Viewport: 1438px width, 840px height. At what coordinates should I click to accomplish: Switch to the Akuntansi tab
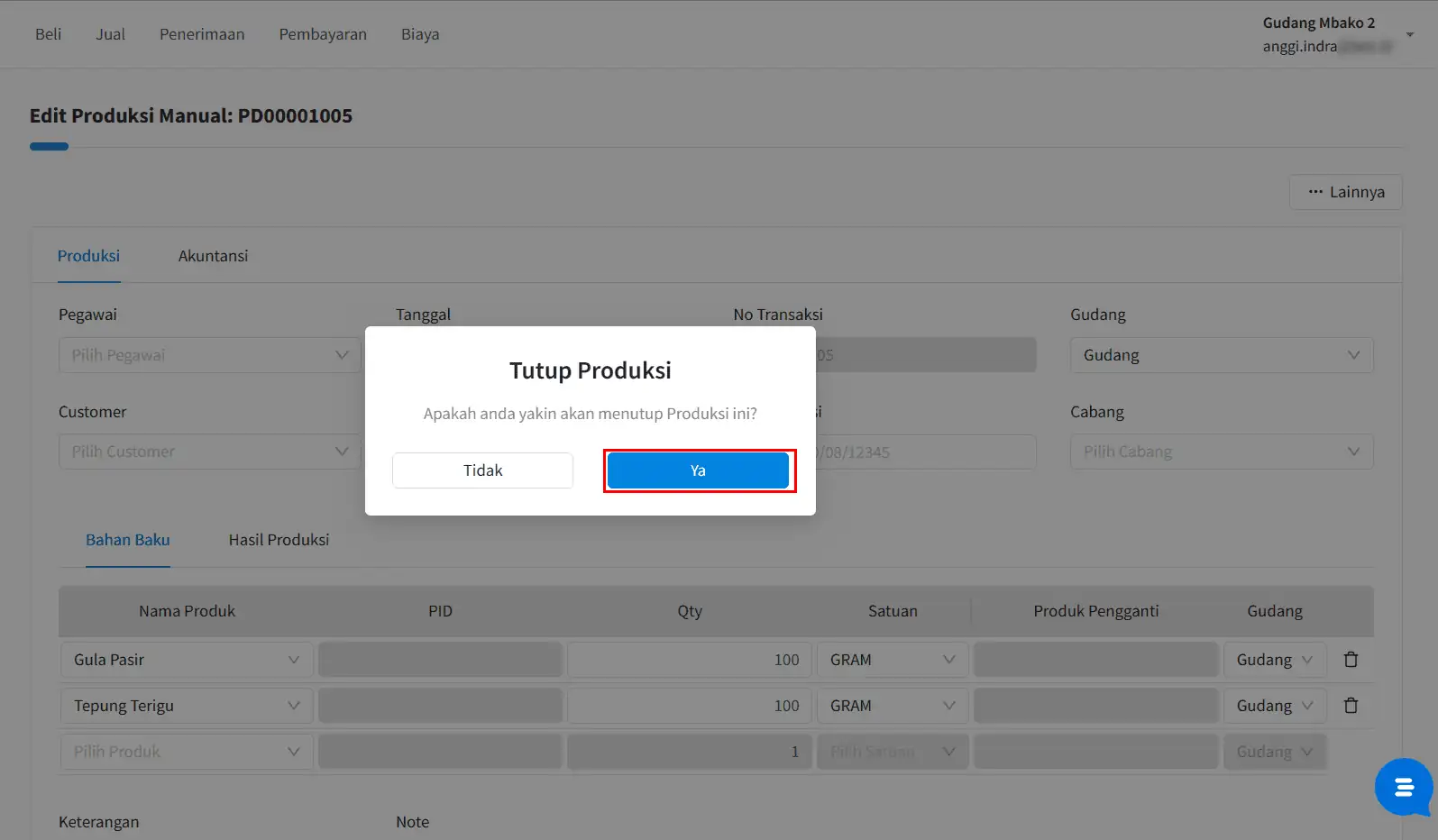click(x=213, y=256)
